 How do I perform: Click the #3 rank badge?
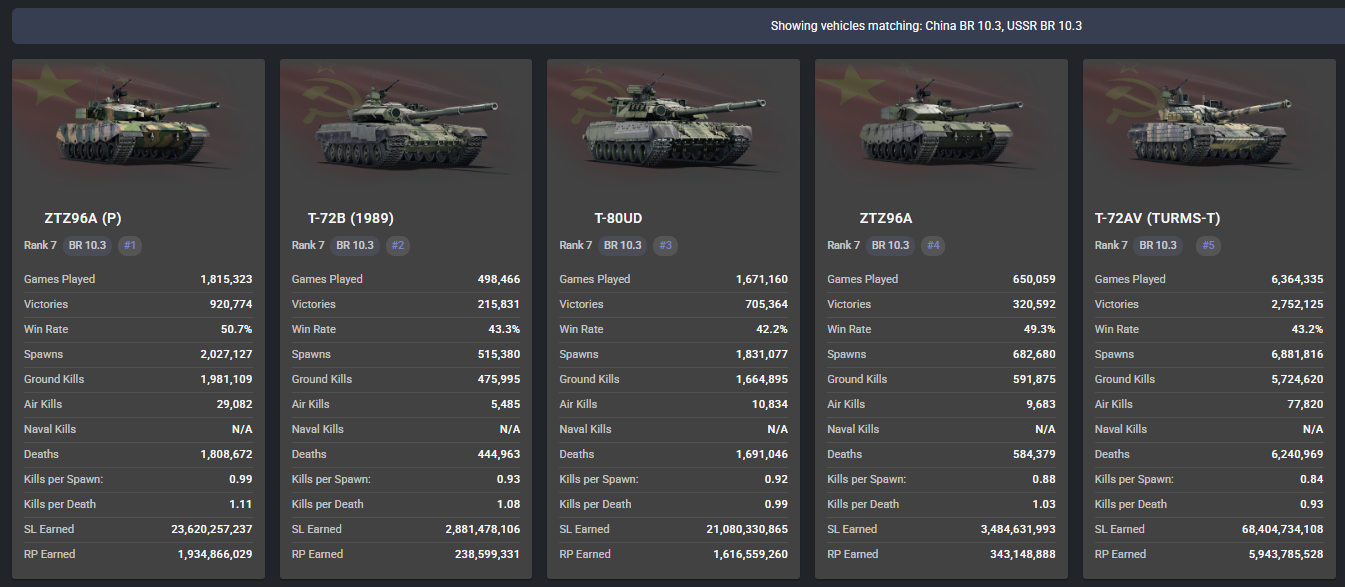click(x=666, y=245)
